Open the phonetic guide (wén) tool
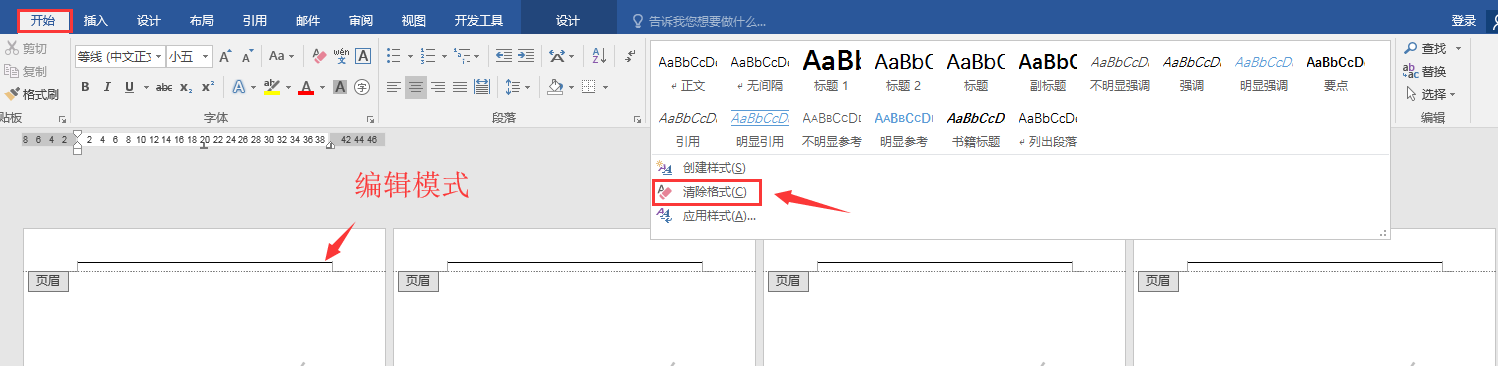This screenshot has height=366, width=1498. pyautogui.click(x=341, y=56)
